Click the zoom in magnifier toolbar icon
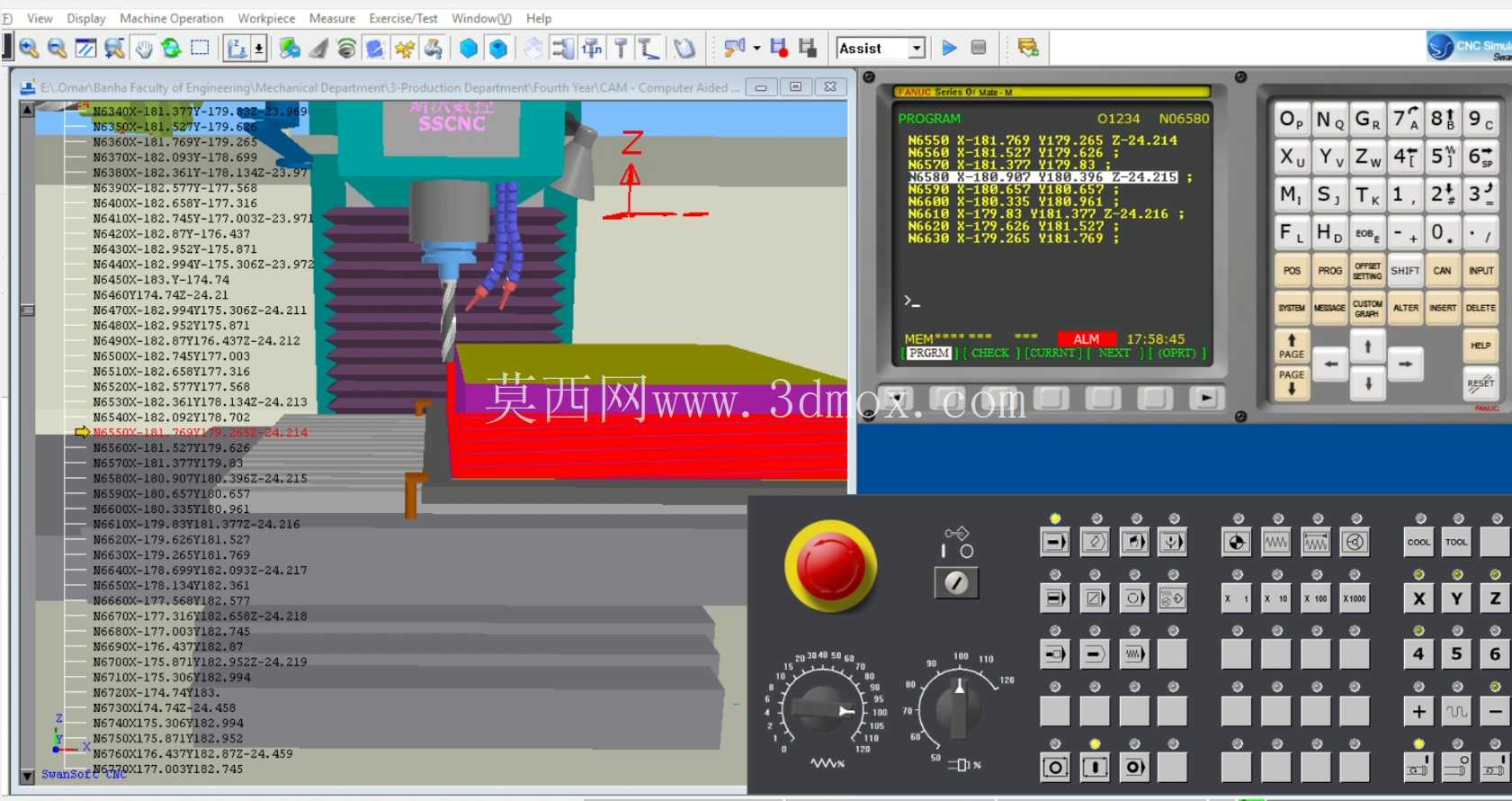1512x801 pixels. (x=29, y=49)
